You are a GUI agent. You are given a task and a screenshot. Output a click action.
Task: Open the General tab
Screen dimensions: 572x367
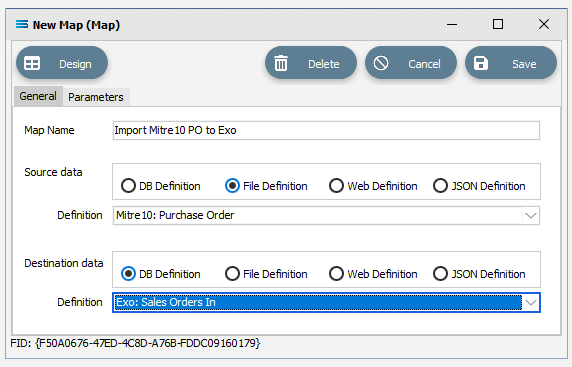pos(38,96)
